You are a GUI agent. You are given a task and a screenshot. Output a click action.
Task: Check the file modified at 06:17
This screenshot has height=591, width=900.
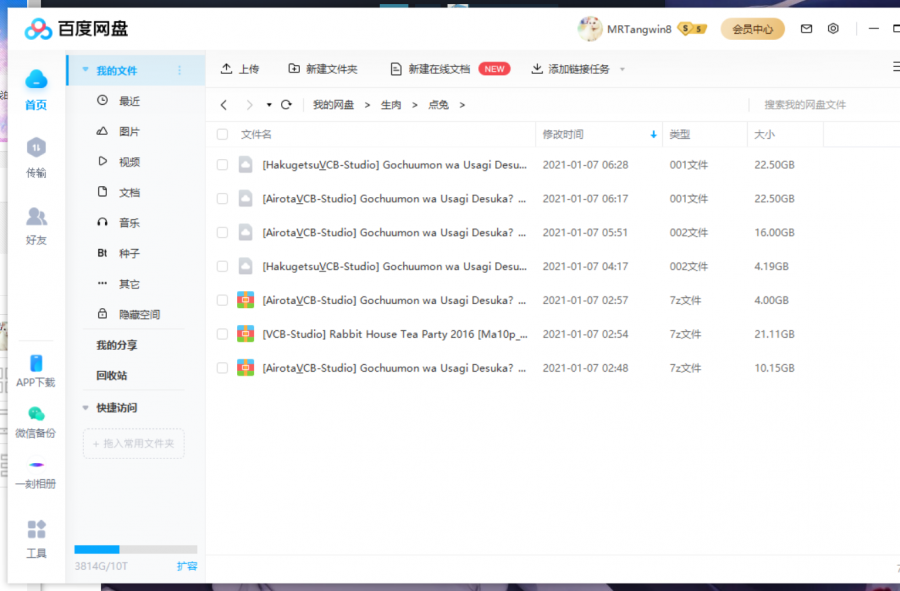222,199
